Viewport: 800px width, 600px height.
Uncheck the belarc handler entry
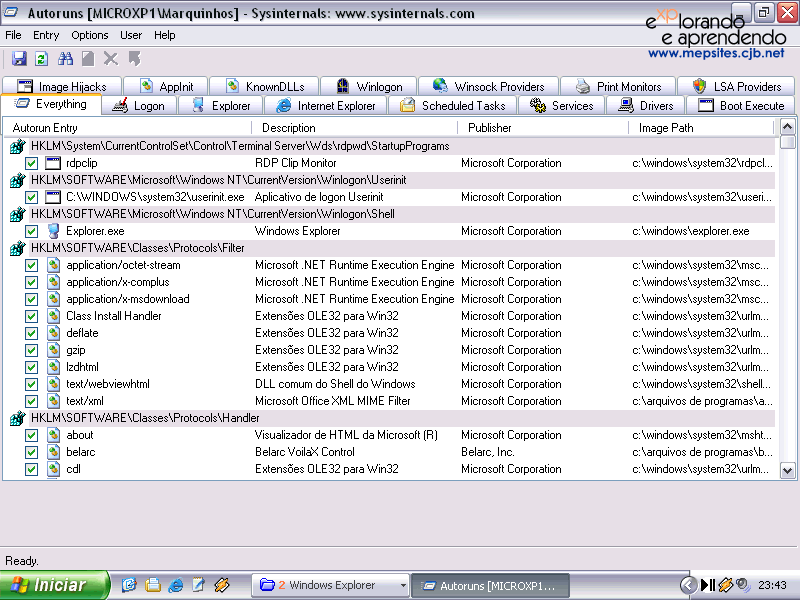[x=32, y=453]
